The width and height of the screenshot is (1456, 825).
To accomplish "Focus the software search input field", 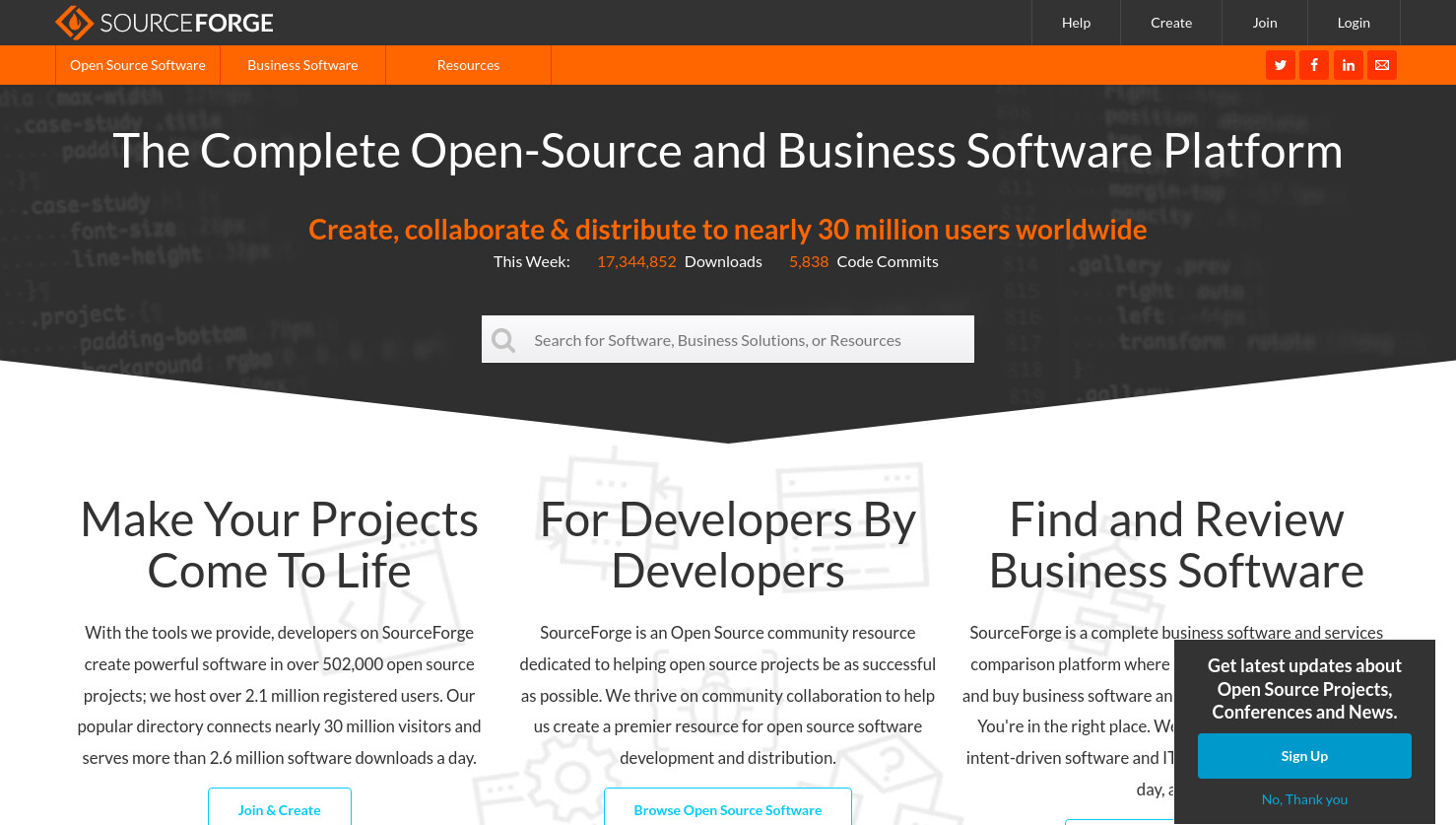I will [728, 339].
